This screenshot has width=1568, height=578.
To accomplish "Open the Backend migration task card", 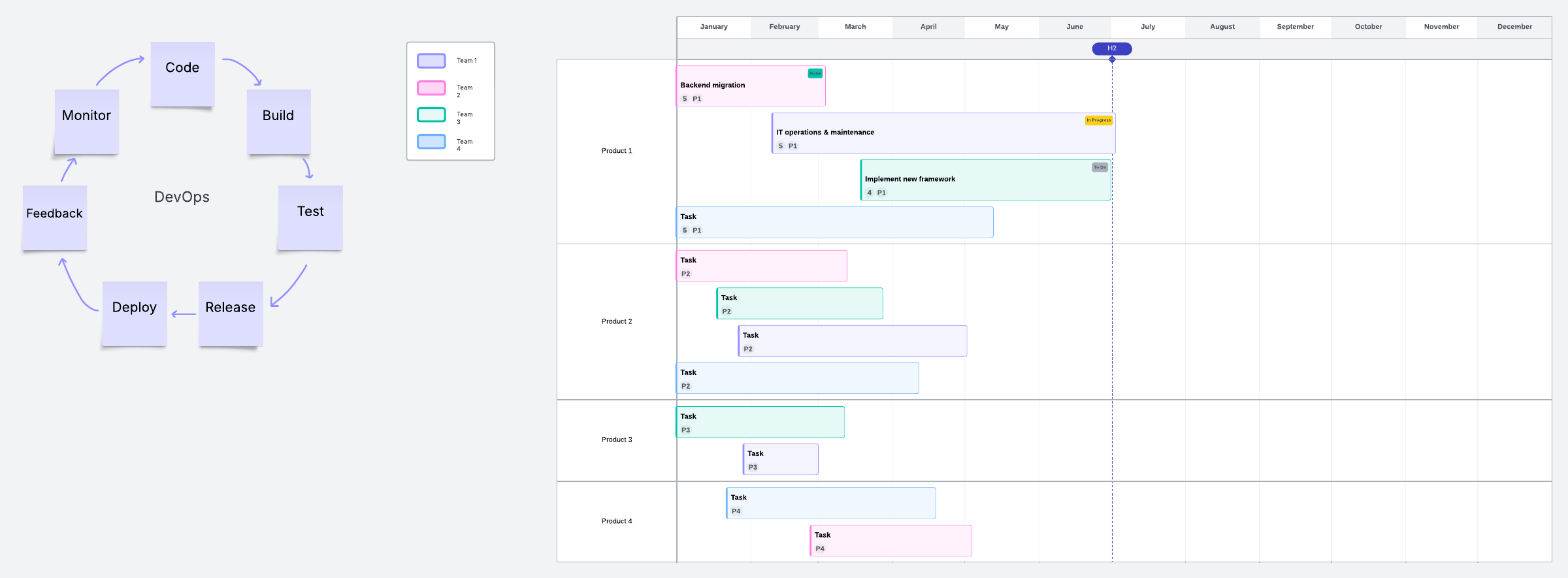I will [751, 86].
